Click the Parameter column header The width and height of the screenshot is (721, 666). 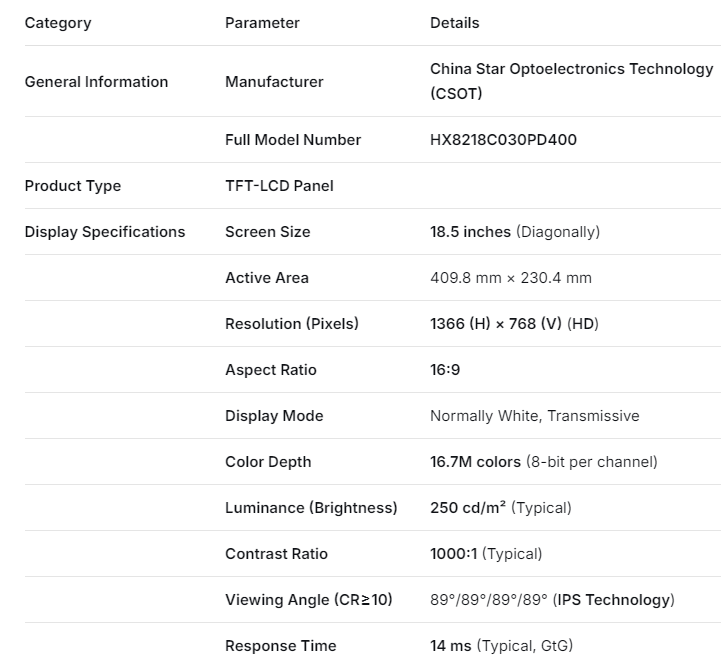[262, 23]
